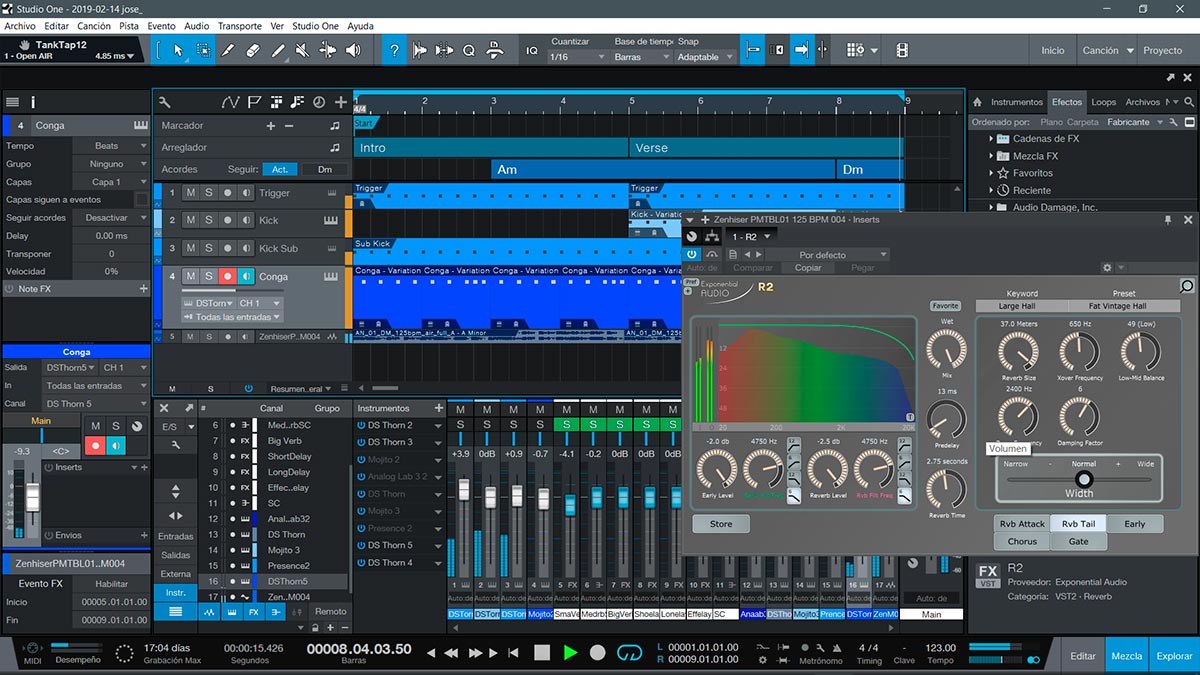Open the Ayuda menu
This screenshot has height=675, width=1200.
click(360, 26)
